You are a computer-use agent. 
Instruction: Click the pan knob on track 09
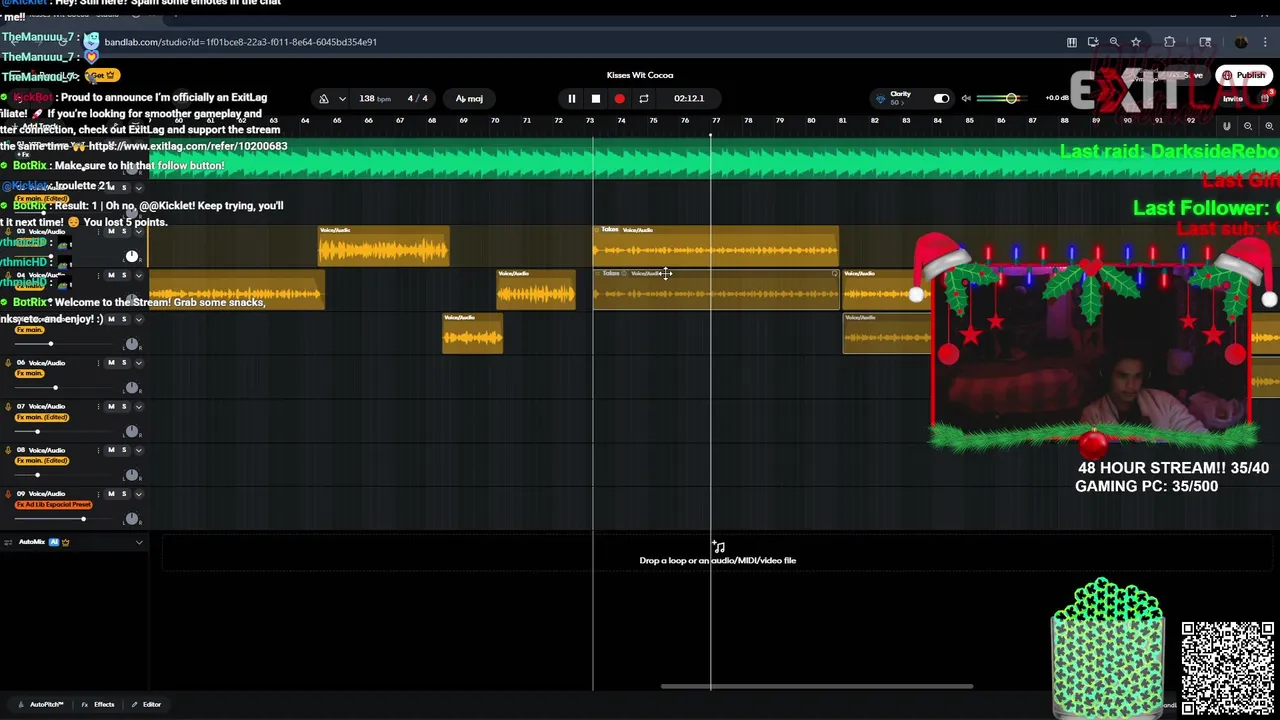(x=131, y=519)
